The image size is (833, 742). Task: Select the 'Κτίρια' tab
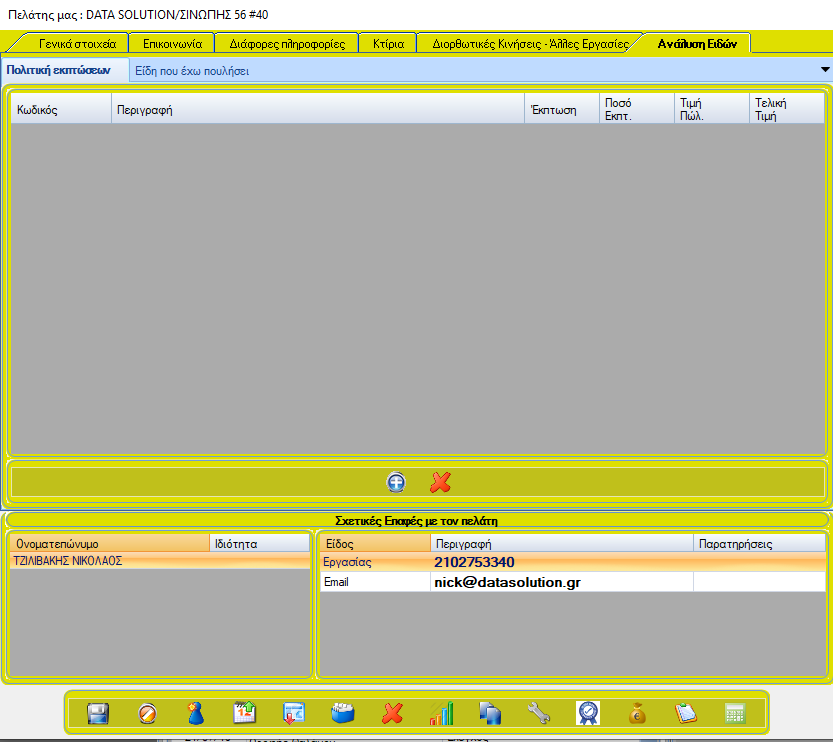[x=388, y=44]
